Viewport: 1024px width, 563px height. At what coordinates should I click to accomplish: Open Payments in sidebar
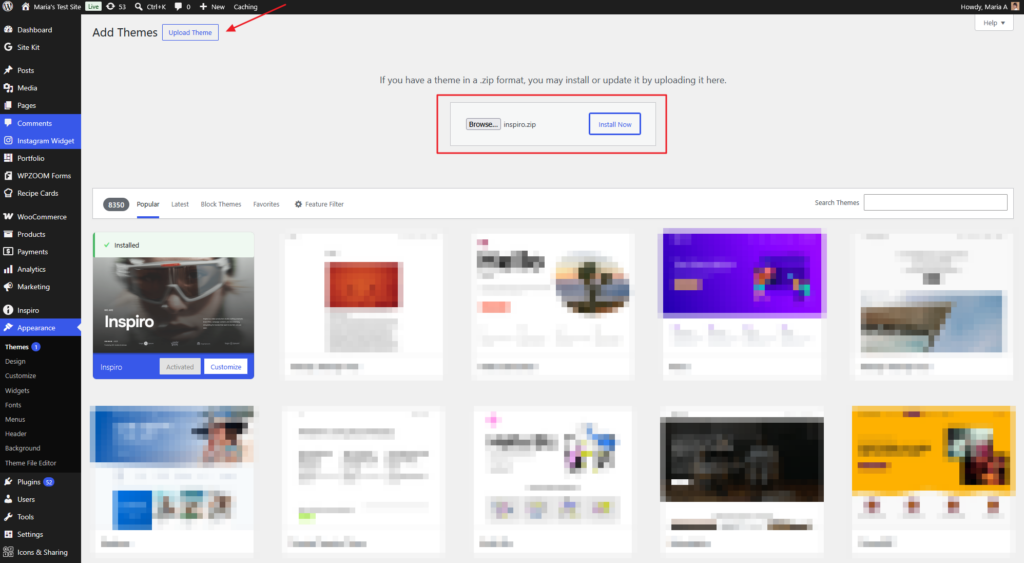(x=32, y=251)
